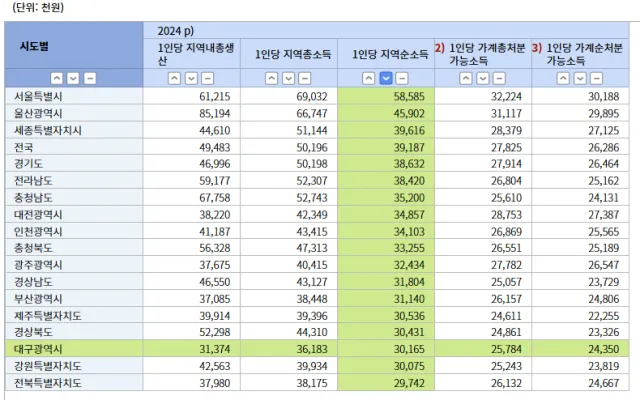Screen dimensions: 640x400
Task: Select the 전북특별자치도 row label
Action: click(47, 381)
